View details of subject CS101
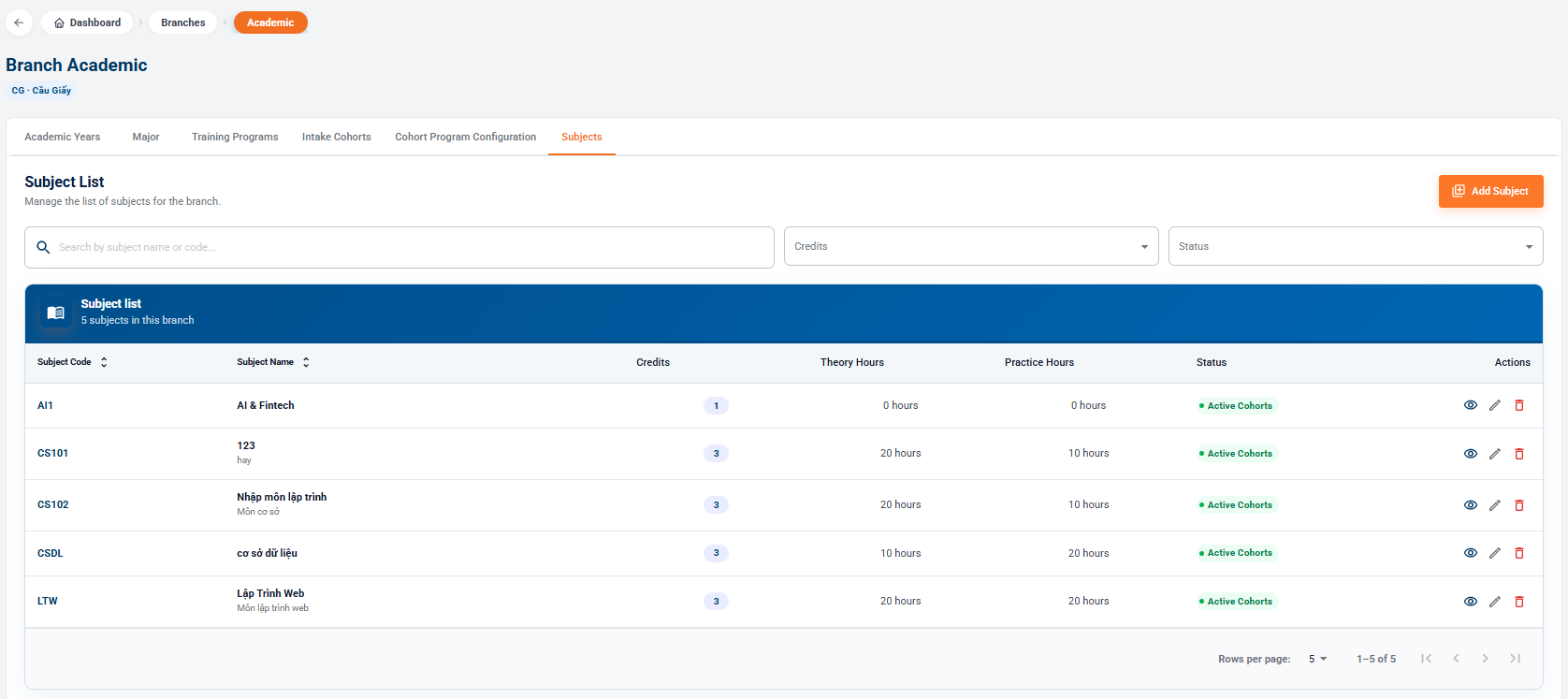 coord(1471,454)
